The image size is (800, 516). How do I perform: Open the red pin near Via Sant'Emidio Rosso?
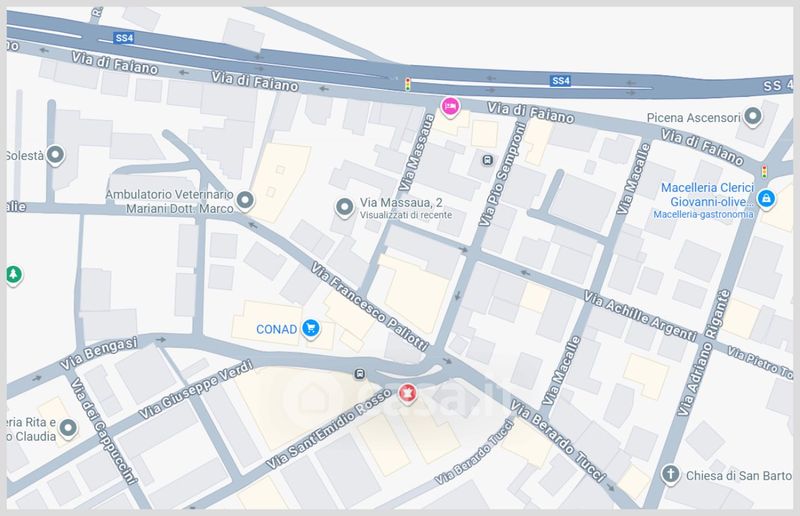pos(407,394)
